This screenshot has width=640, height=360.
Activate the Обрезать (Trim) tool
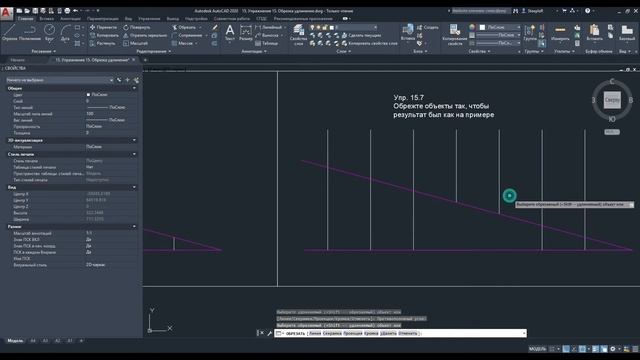(x=184, y=27)
